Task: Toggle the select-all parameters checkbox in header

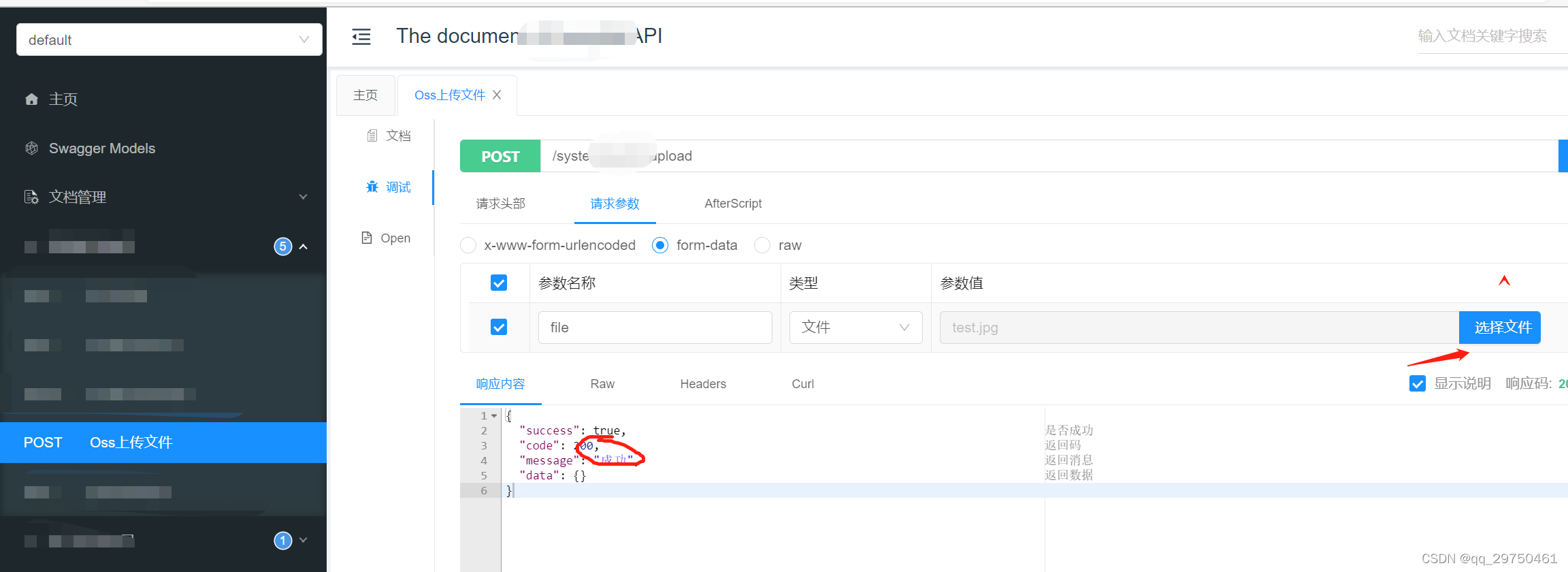Action: pyautogui.click(x=499, y=283)
